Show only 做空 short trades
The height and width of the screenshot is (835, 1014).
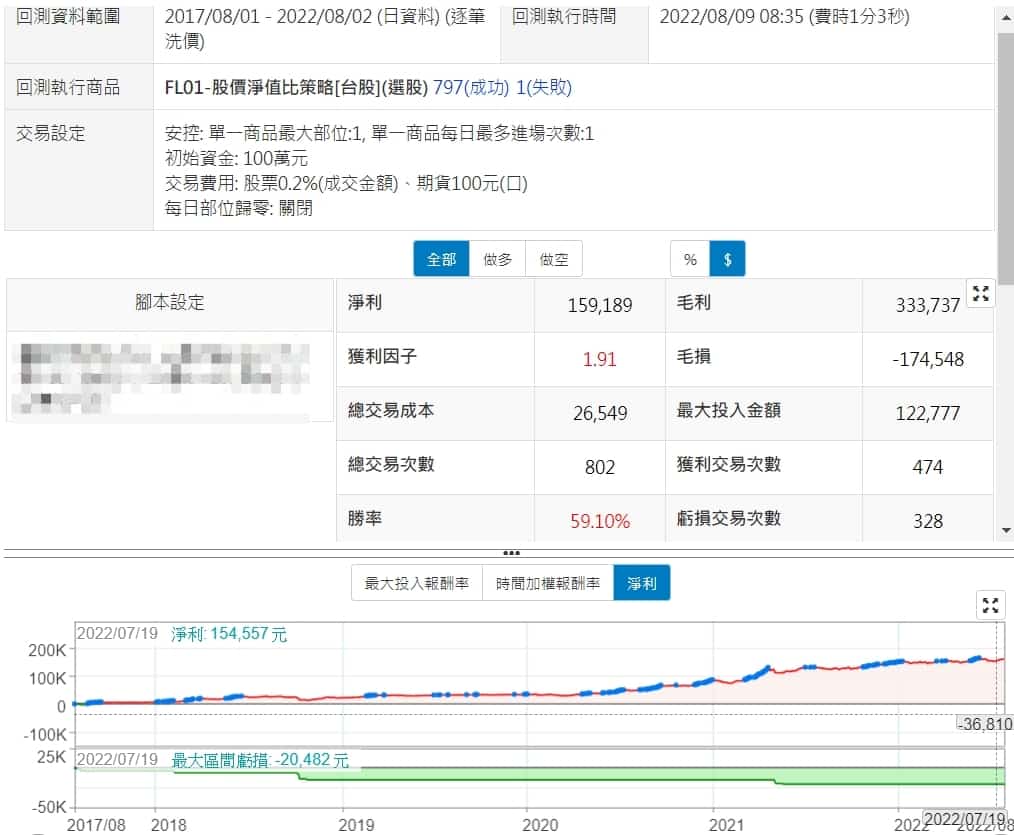tap(553, 259)
